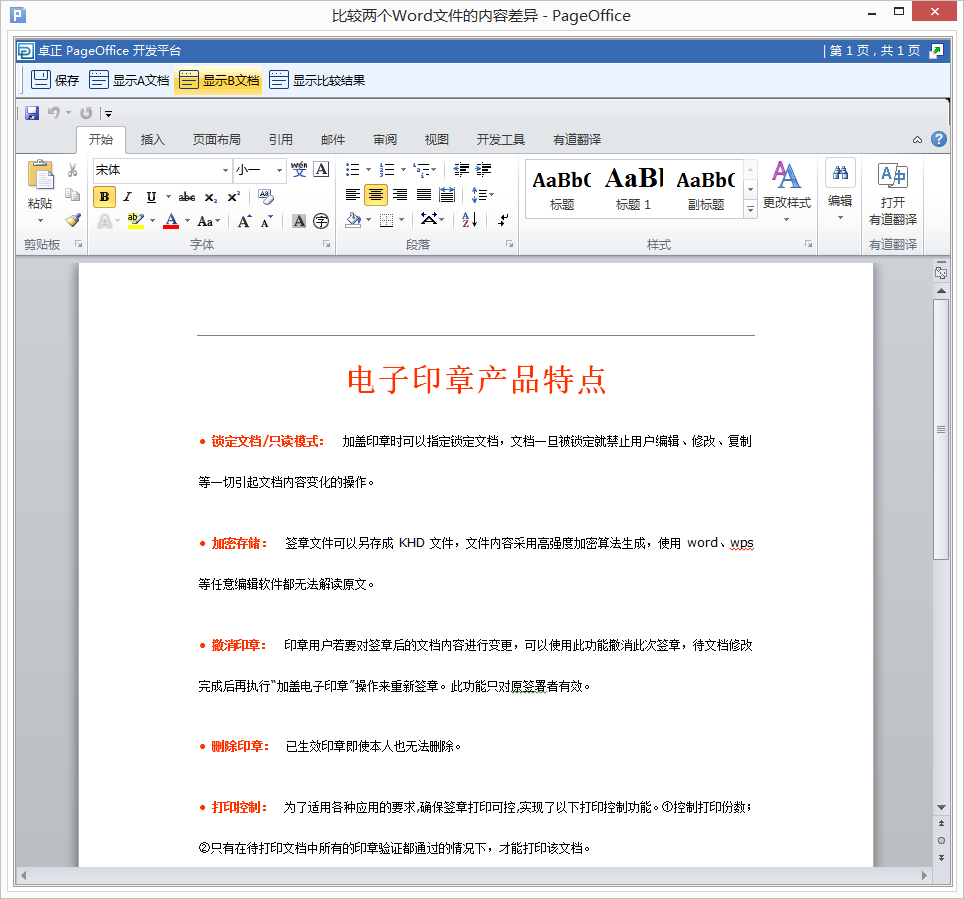964x899 pixels.
Task: Click the vertical scrollbar down arrow
Action: [x=941, y=807]
